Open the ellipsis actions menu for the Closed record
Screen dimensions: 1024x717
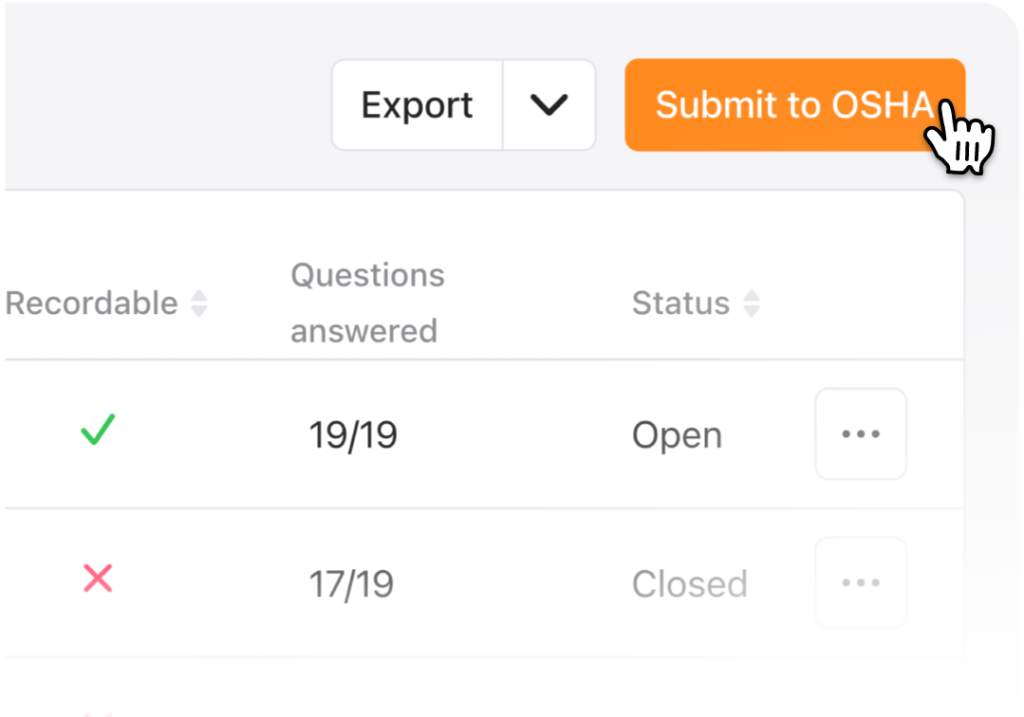pos(860,583)
